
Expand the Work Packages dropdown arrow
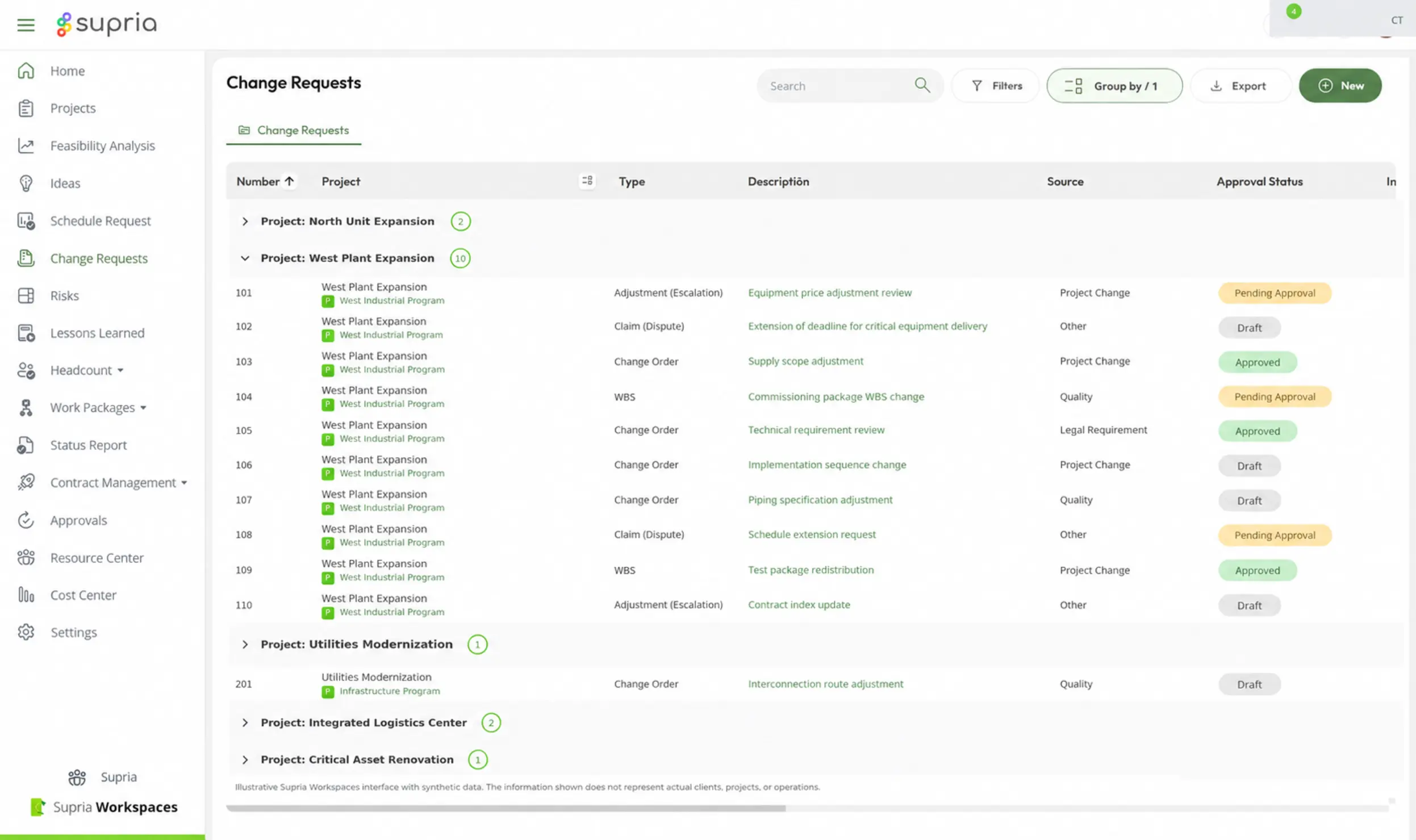pyautogui.click(x=143, y=408)
